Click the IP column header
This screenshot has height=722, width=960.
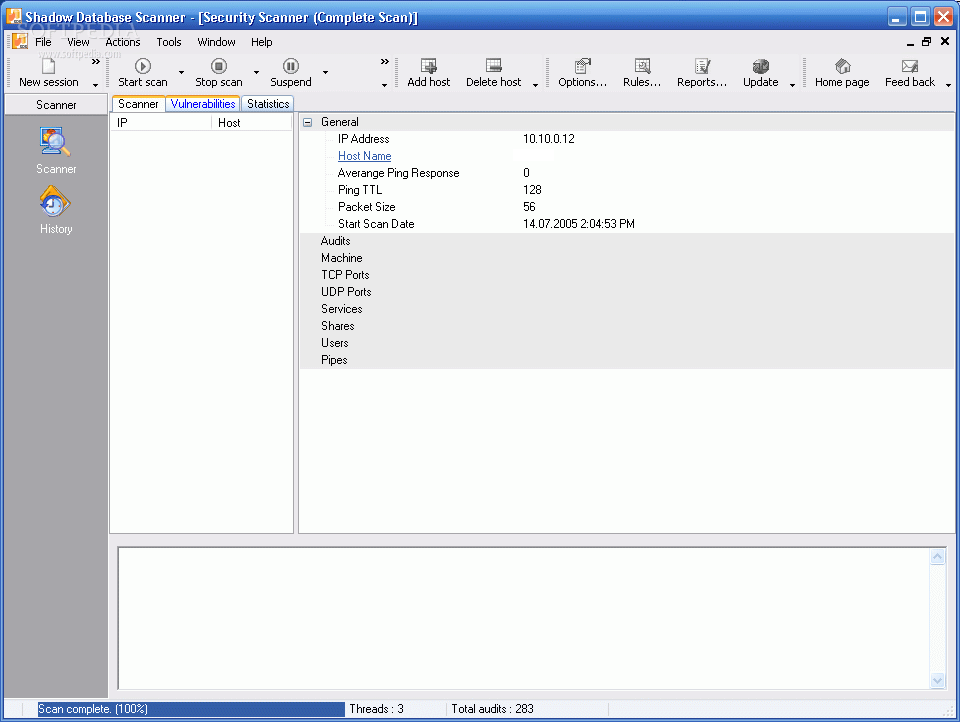(162, 122)
